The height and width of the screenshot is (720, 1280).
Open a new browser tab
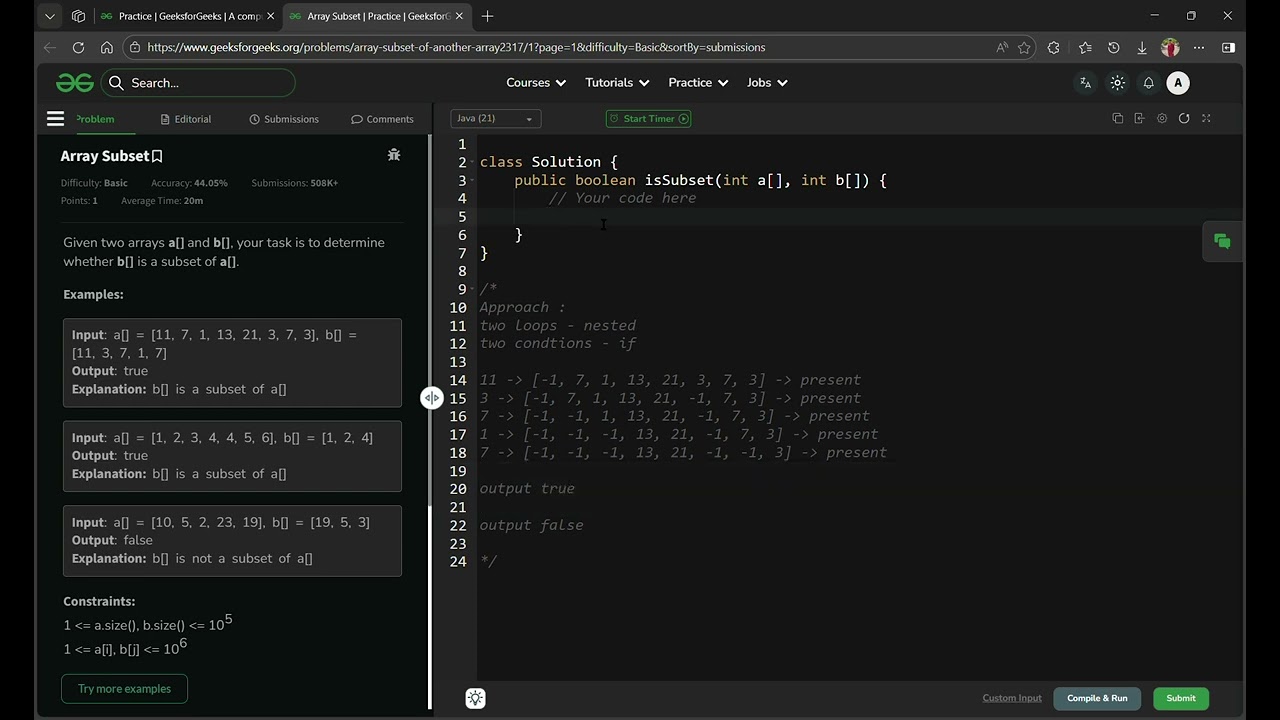[487, 16]
